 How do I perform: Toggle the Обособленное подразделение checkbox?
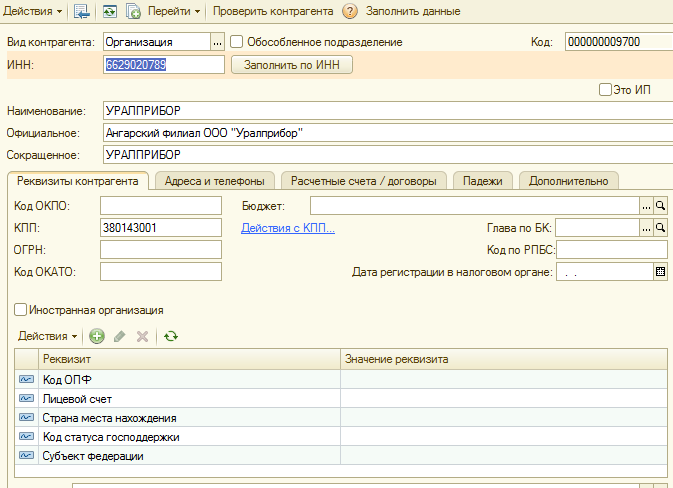pyautogui.click(x=237, y=42)
